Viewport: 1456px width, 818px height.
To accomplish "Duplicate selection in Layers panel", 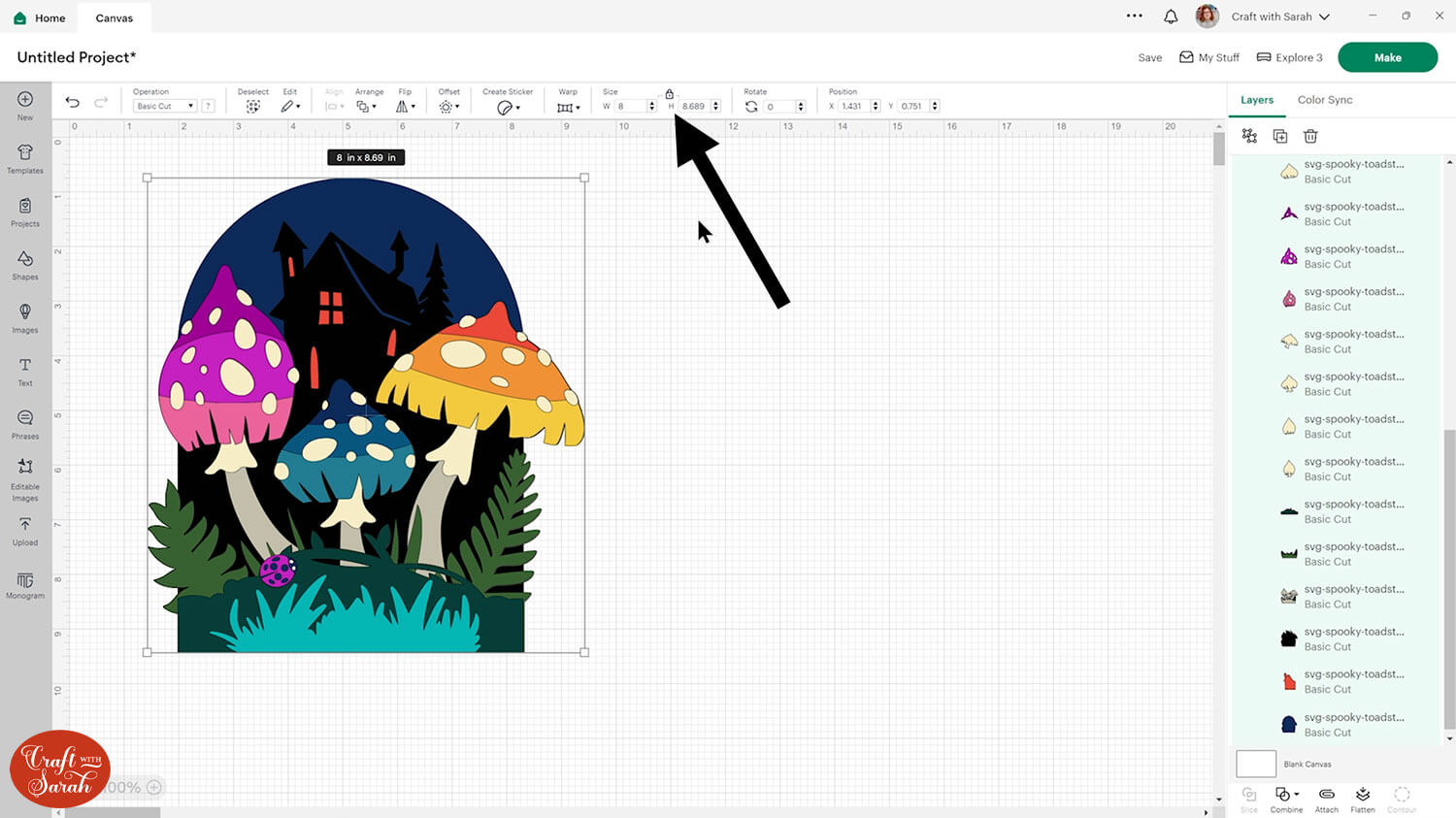I will coord(1279,137).
